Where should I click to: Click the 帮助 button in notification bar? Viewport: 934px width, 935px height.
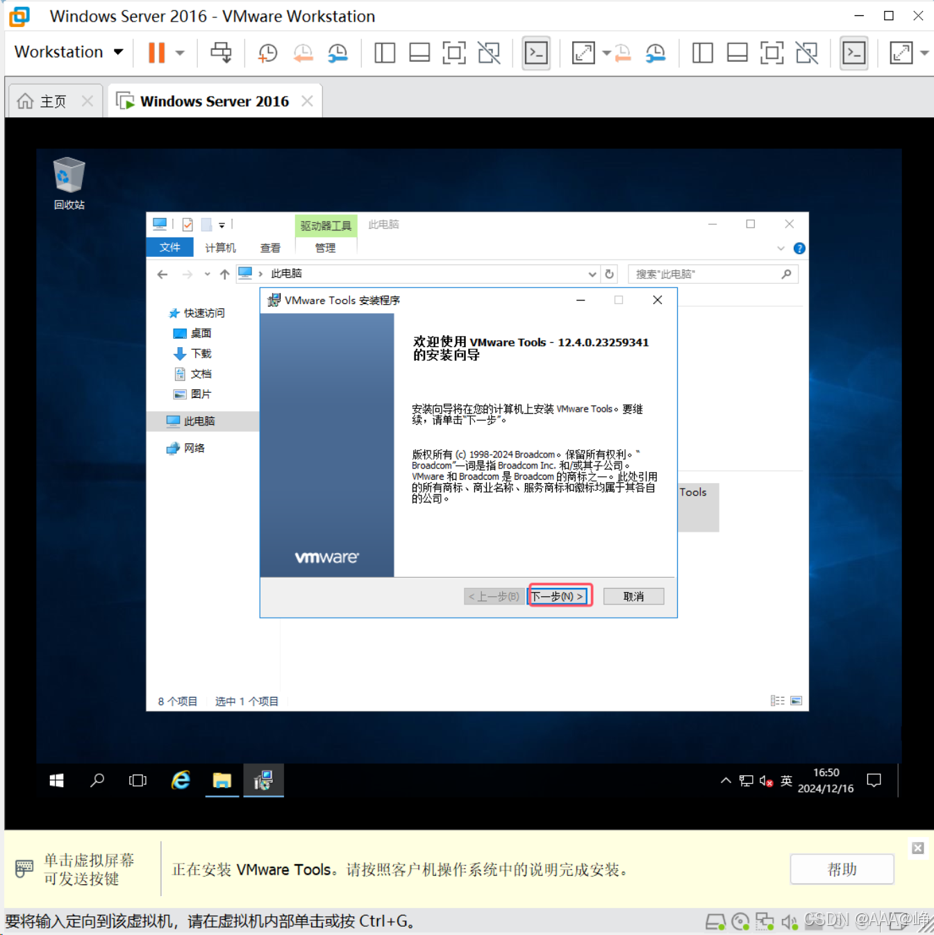tap(842, 869)
